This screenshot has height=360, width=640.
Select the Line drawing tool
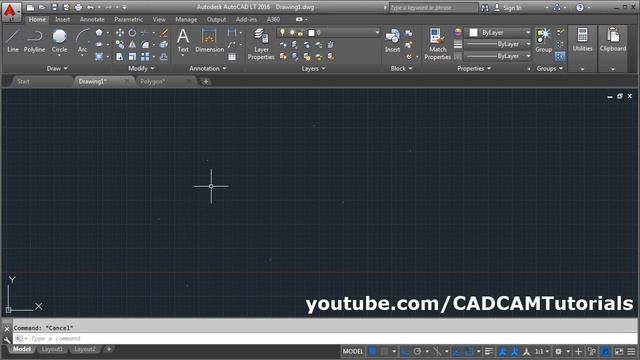point(13,41)
